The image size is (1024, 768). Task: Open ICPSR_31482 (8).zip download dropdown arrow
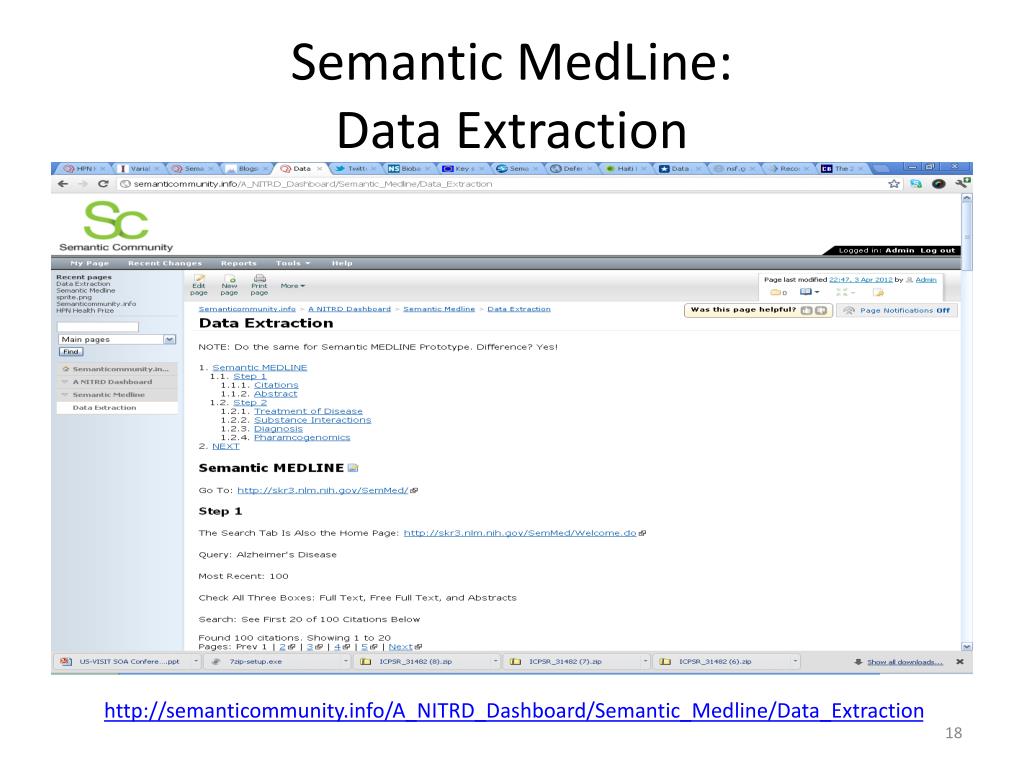pyautogui.click(x=496, y=662)
